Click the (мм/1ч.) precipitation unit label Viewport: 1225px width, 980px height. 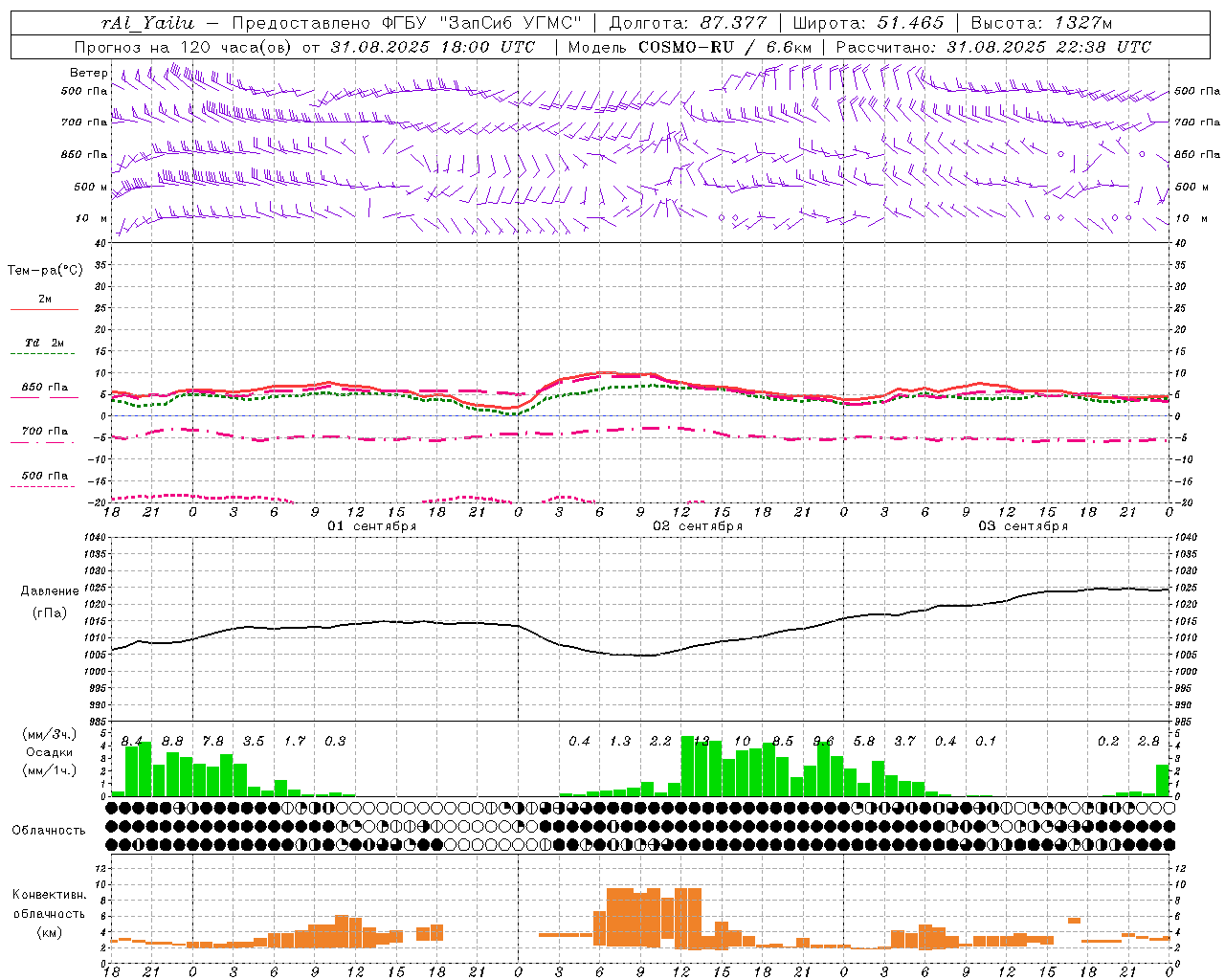click(x=50, y=770)
